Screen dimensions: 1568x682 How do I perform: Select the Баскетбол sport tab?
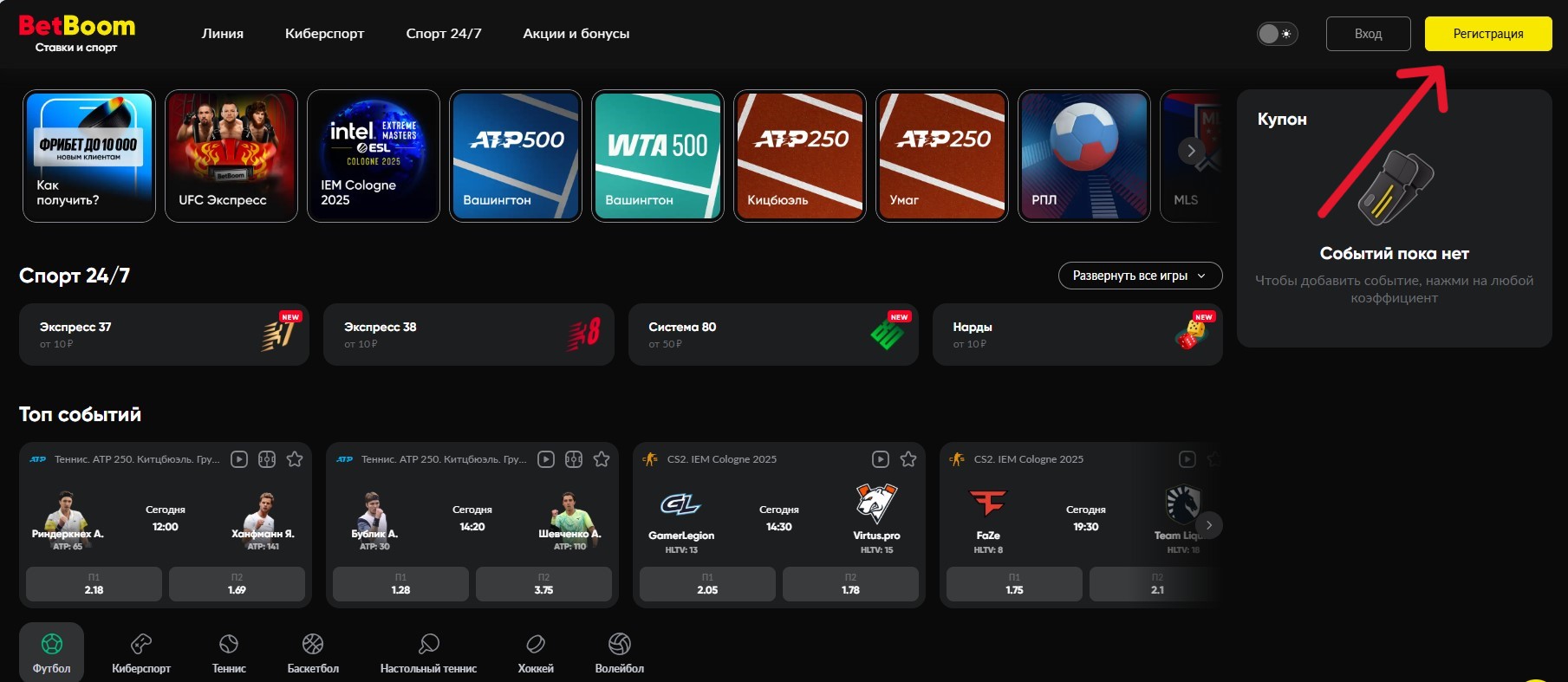pos(313,653)
